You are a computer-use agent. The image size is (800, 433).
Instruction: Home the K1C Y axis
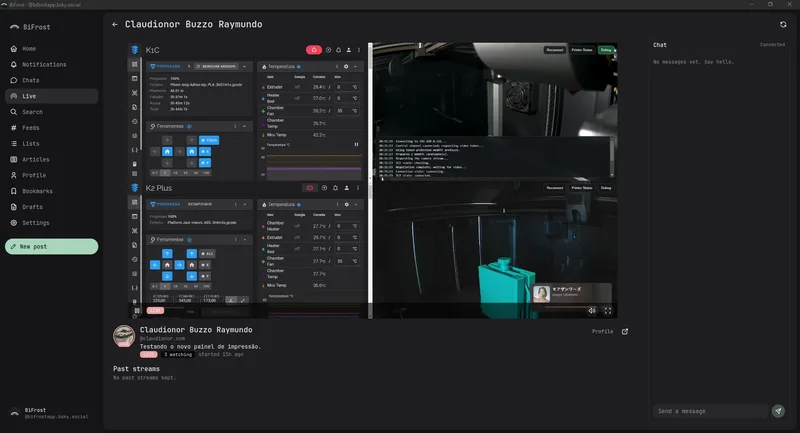pyautogui.click(x=205, y=163)
